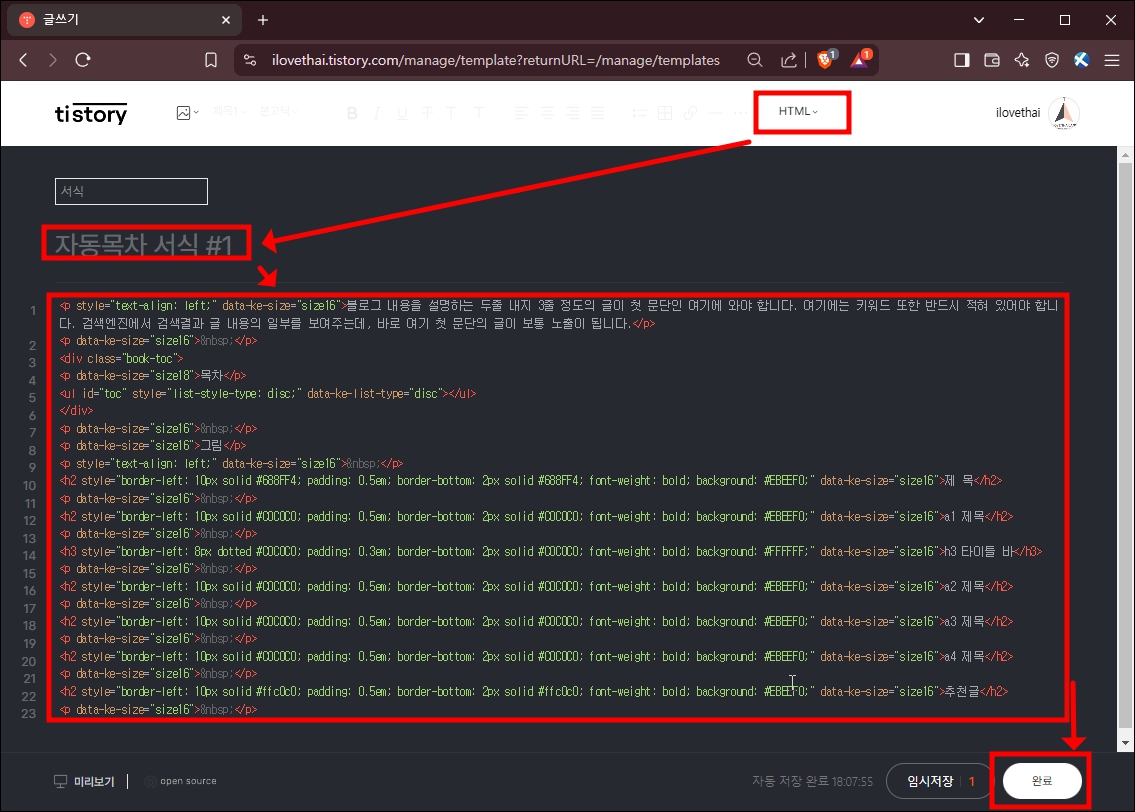The height and width of the screenshot is (812, 1135).
Task: Click the a1 제목 h2 code line
Action: pos(536,517)
